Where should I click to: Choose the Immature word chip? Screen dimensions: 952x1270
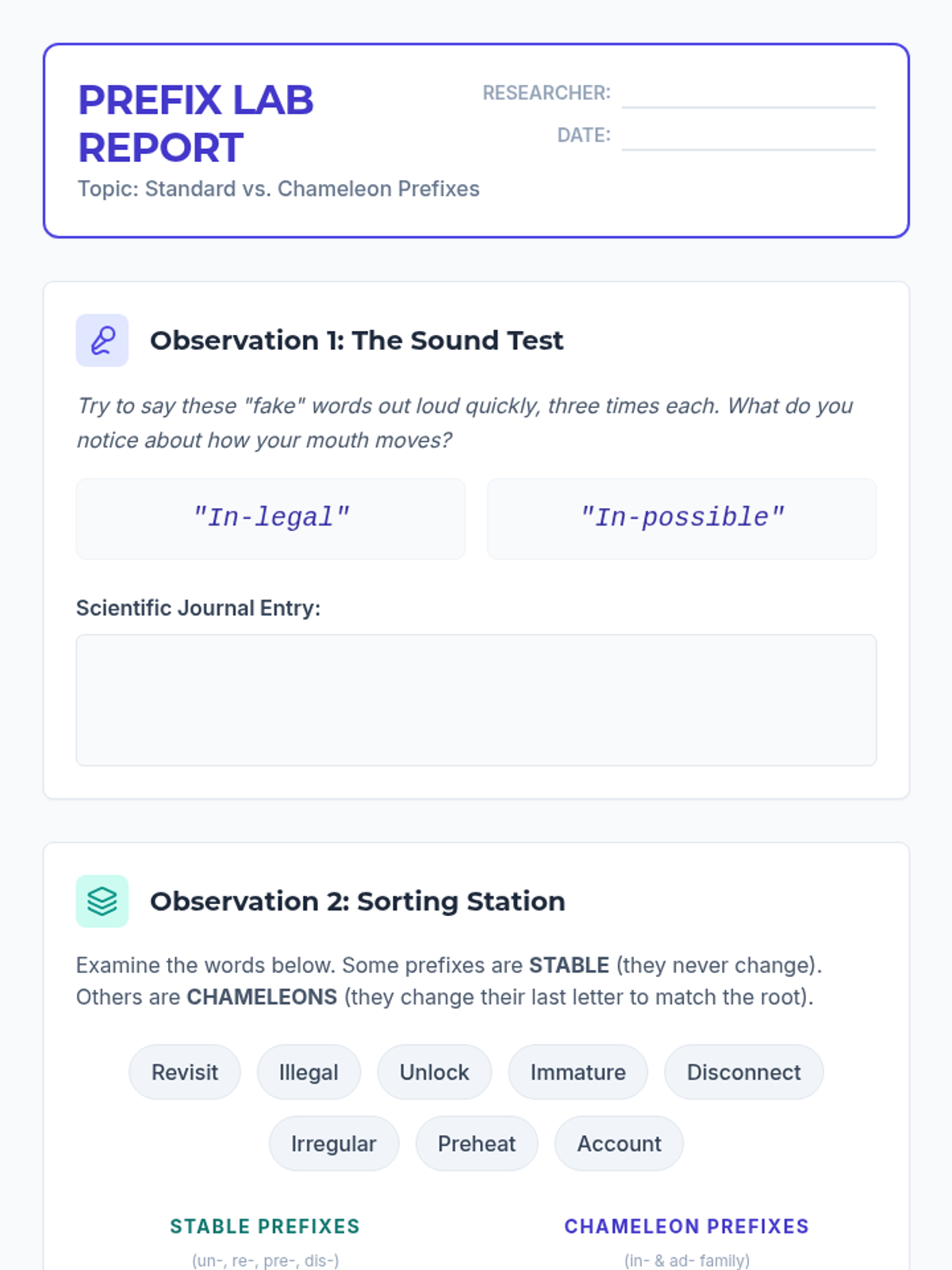click(578, 1072)
